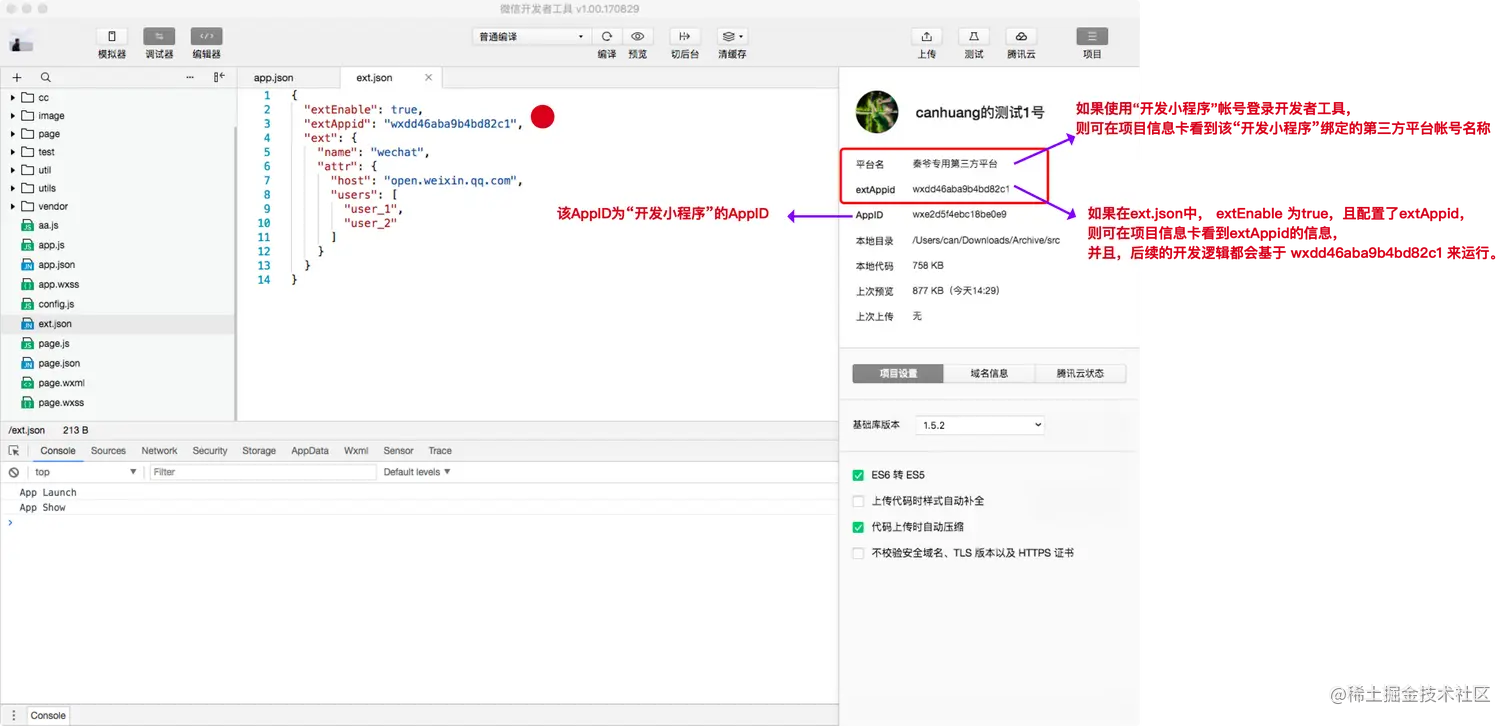Switch to the 腾讯云状态 tab
1512x726 pixels.
[x=1080, y=373]
